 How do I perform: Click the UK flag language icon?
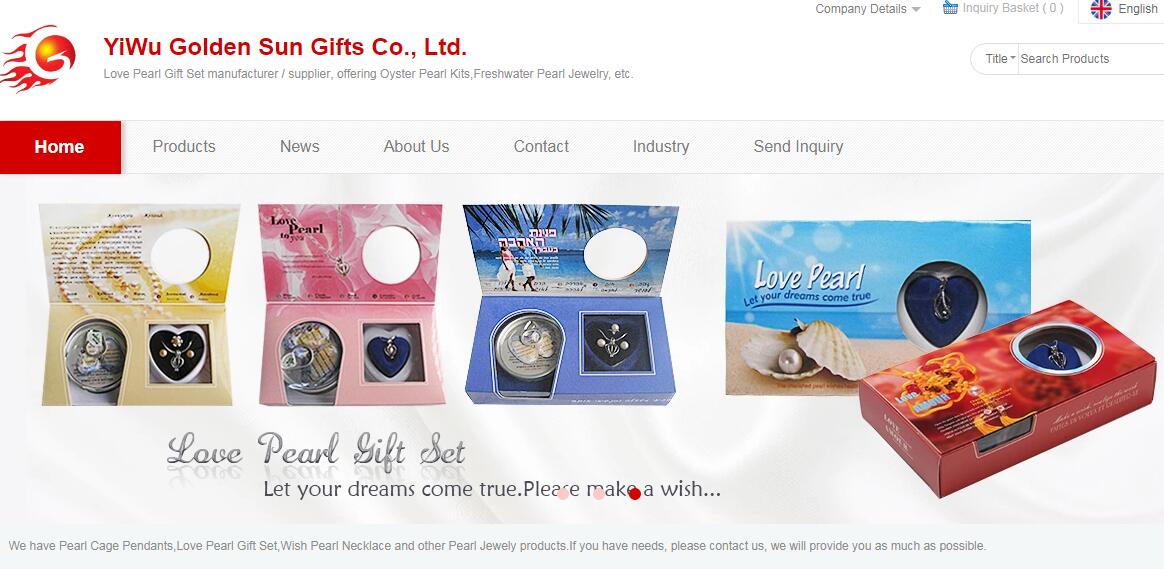pyautogui.click(x=1101, y=9)
